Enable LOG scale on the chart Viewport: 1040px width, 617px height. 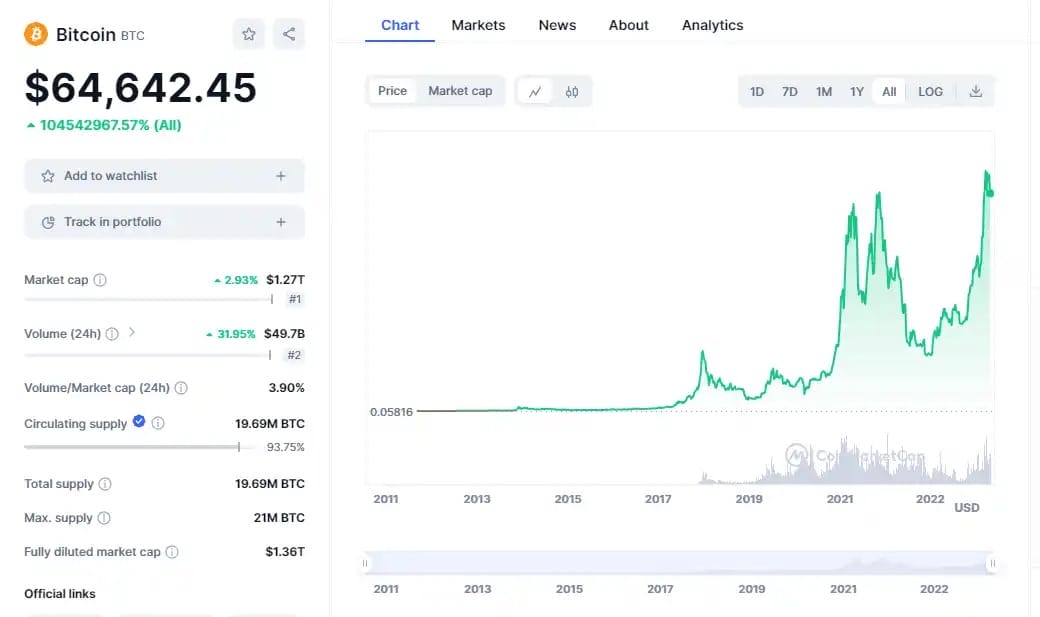coord(930,91)
